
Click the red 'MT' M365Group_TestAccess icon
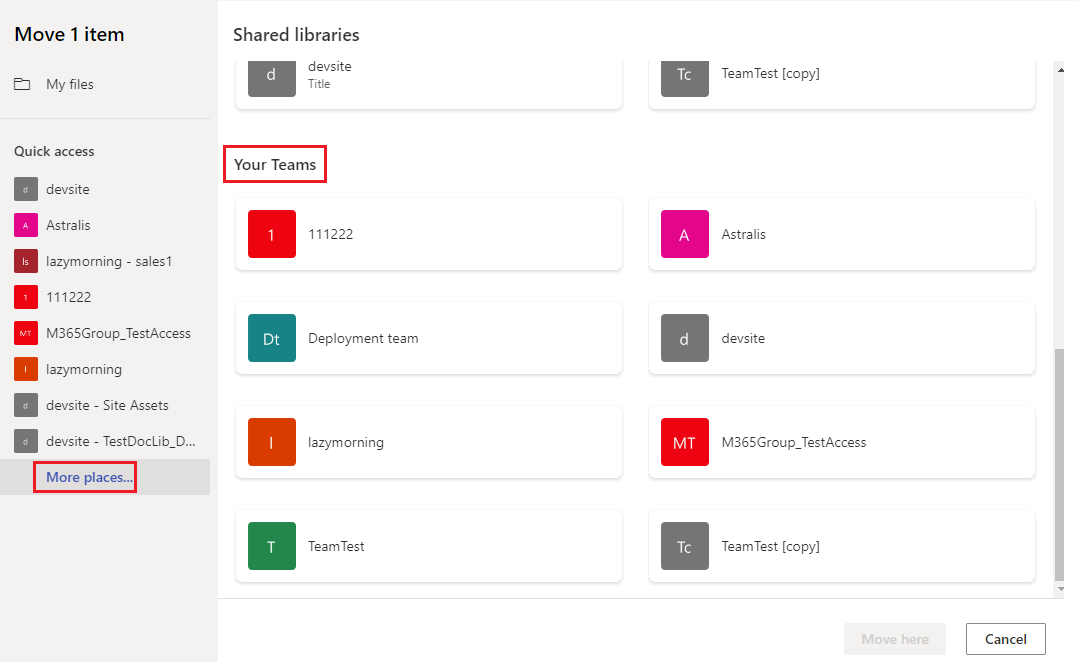685,442
